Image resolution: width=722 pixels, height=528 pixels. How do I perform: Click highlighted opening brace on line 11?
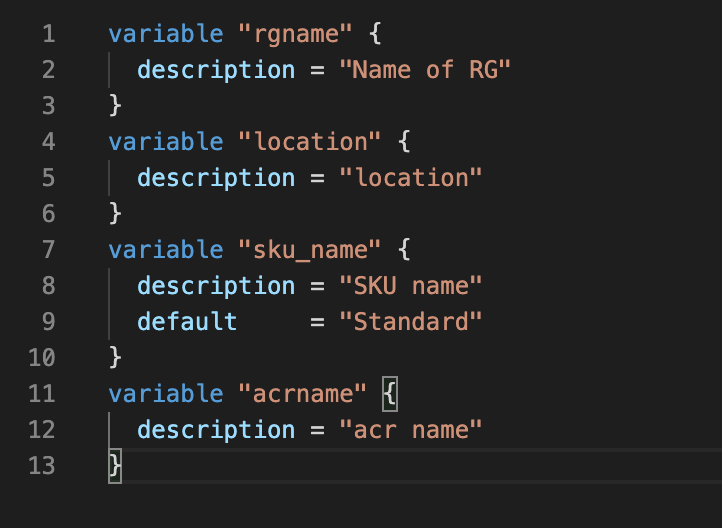390,394
